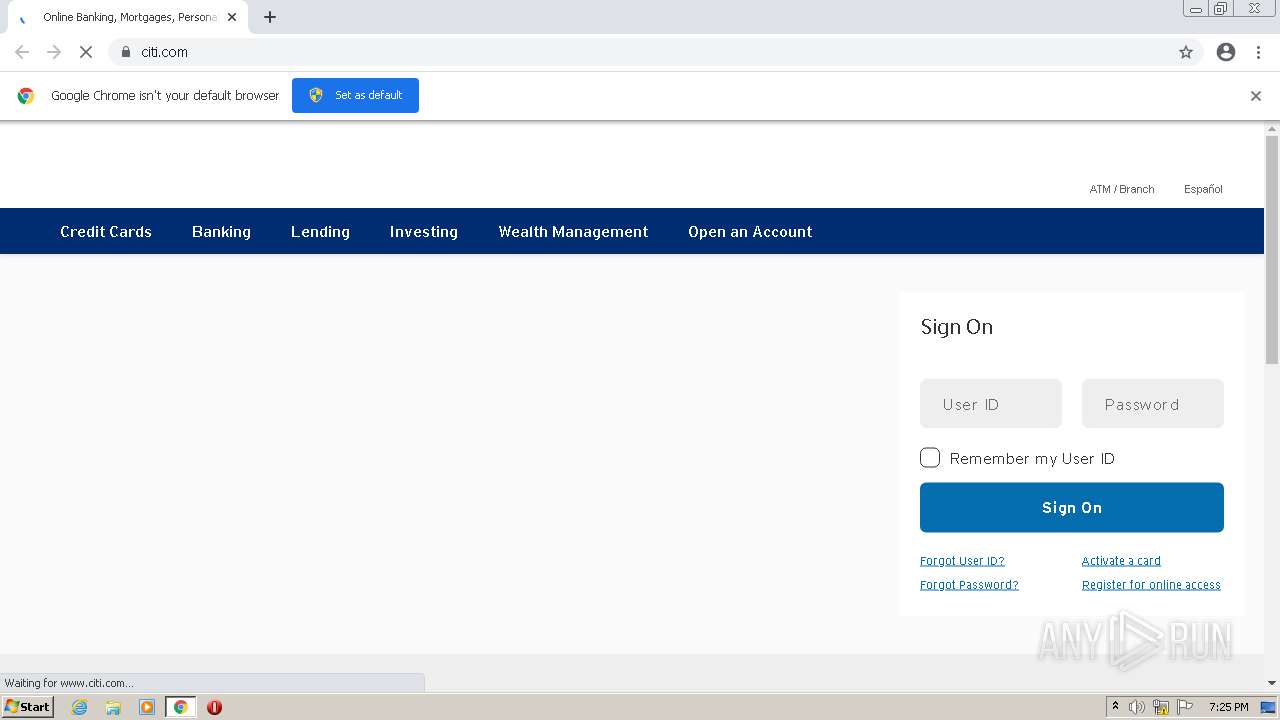The height and width of the screenshot is (720, 1280).
Task: Open the Banking menu
Action: pyautogui.click(x=221, y=231)
